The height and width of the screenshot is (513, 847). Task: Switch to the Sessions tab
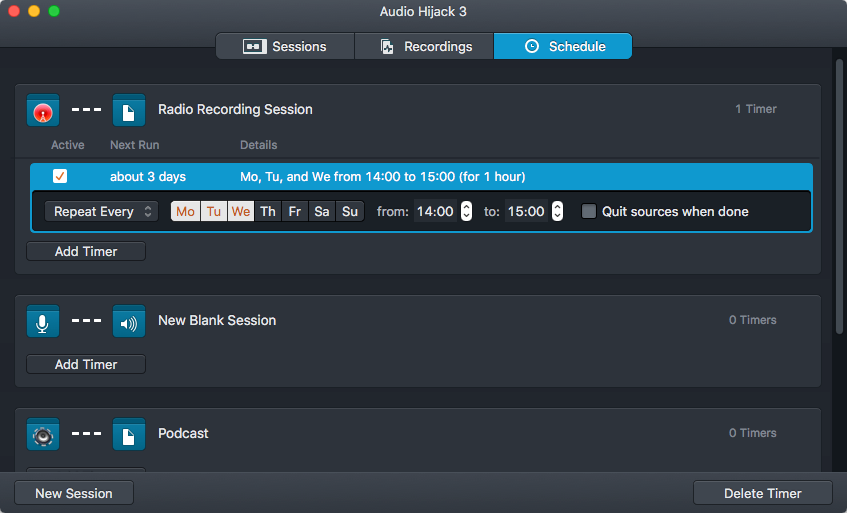(x=285, y=47)
